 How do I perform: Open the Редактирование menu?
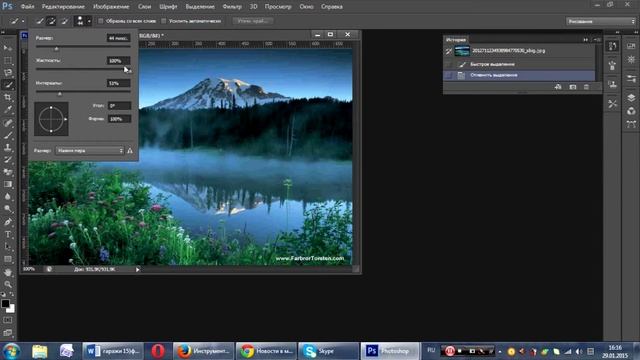tap(63, 7)
